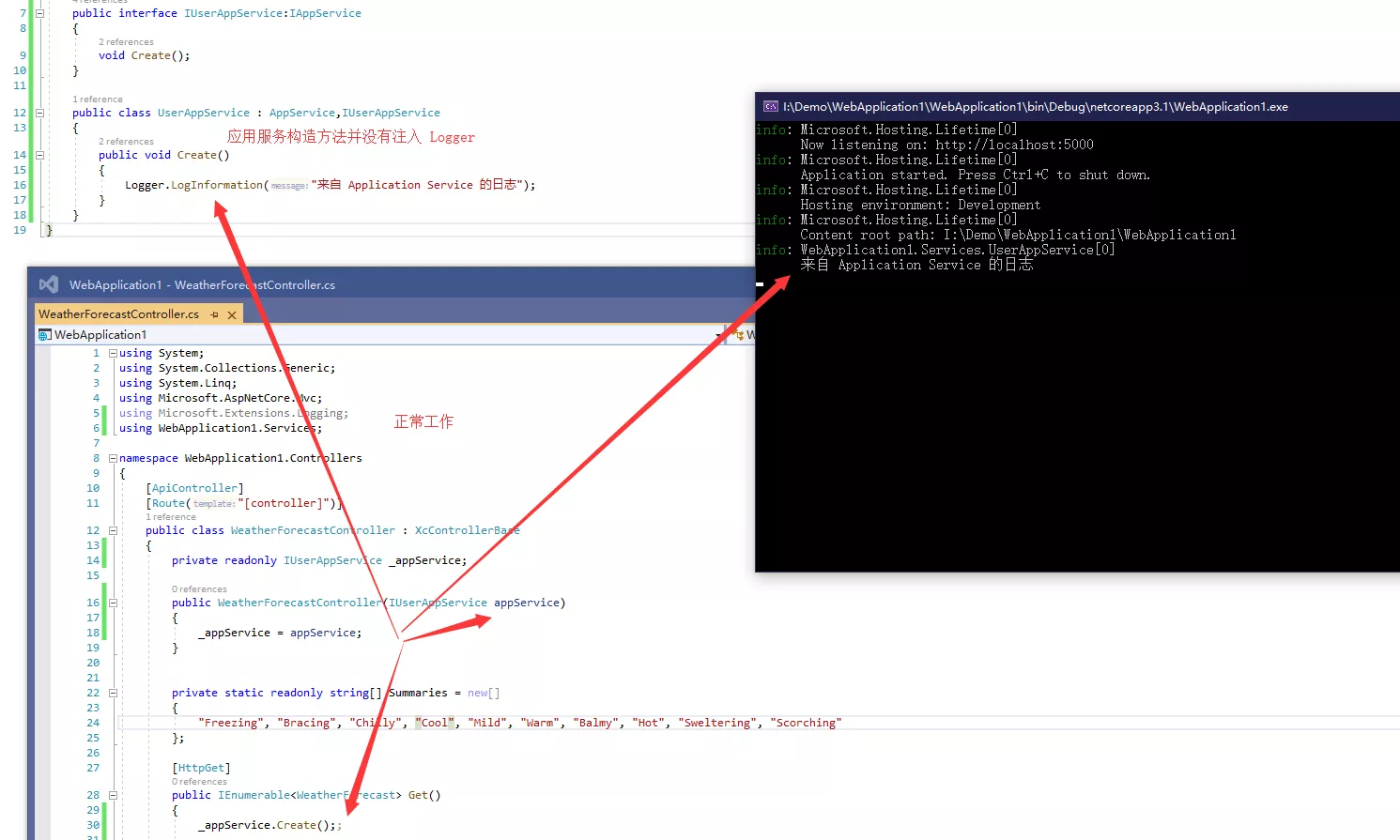Click "2 references" CodeLens above void Create();
The height and width of the screenshot is (840, 1400).
click(126, 42)
